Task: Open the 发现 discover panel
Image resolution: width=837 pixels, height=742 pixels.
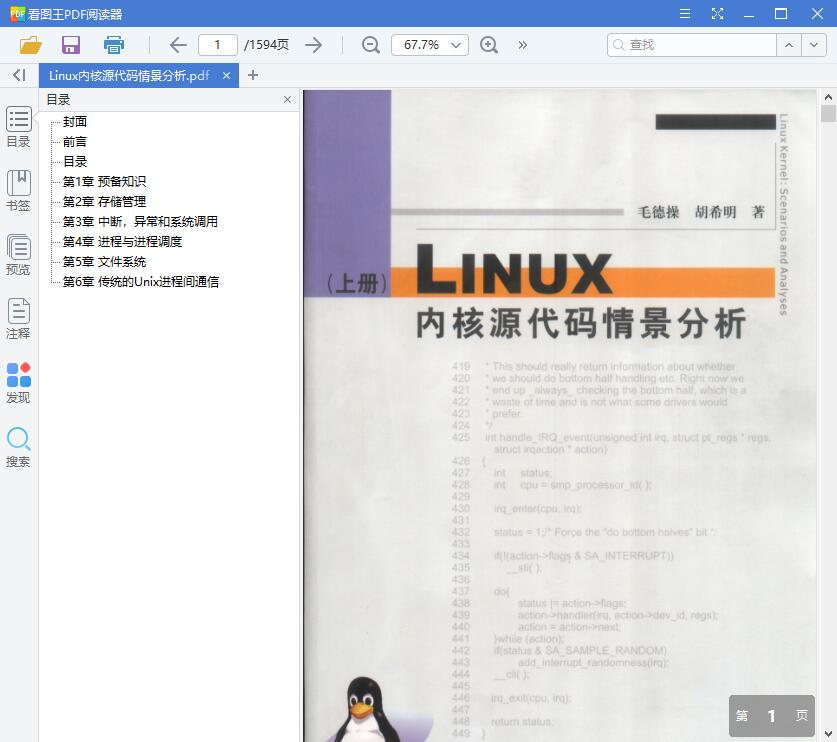Action: 19,383
